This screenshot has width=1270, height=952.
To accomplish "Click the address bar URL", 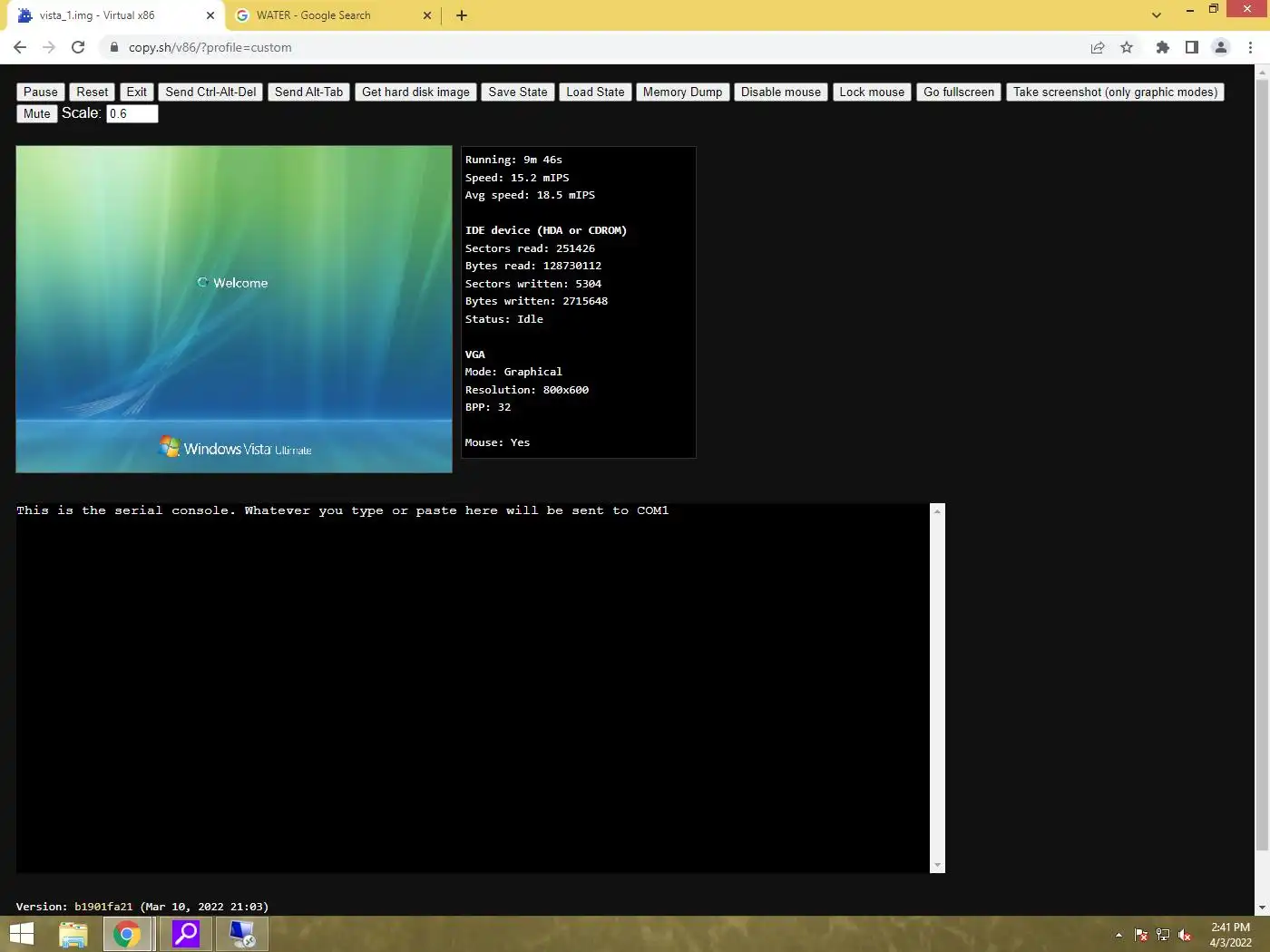I will pyautogui.click(x=210, y=47).
